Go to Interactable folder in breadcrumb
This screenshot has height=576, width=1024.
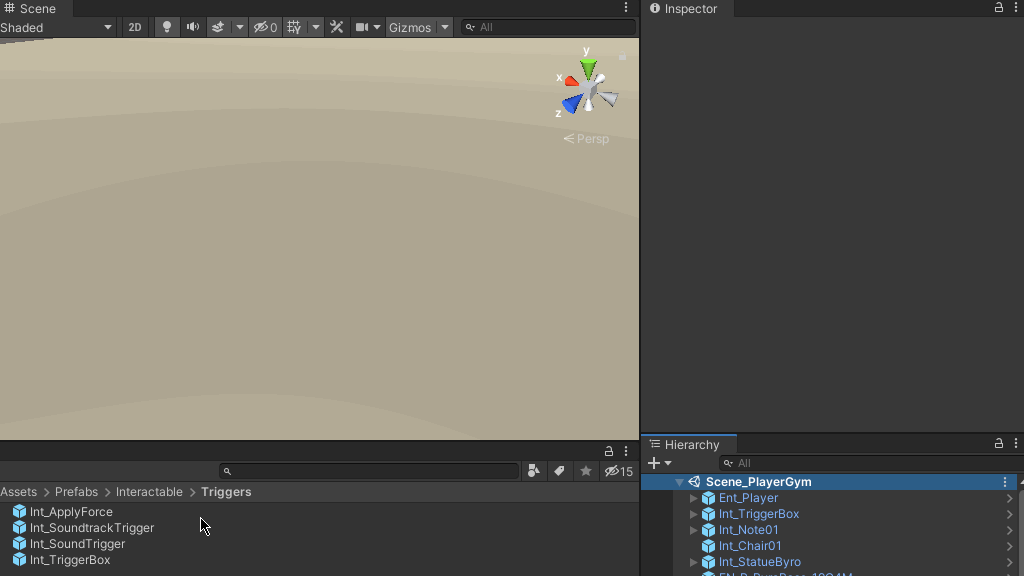149,492
